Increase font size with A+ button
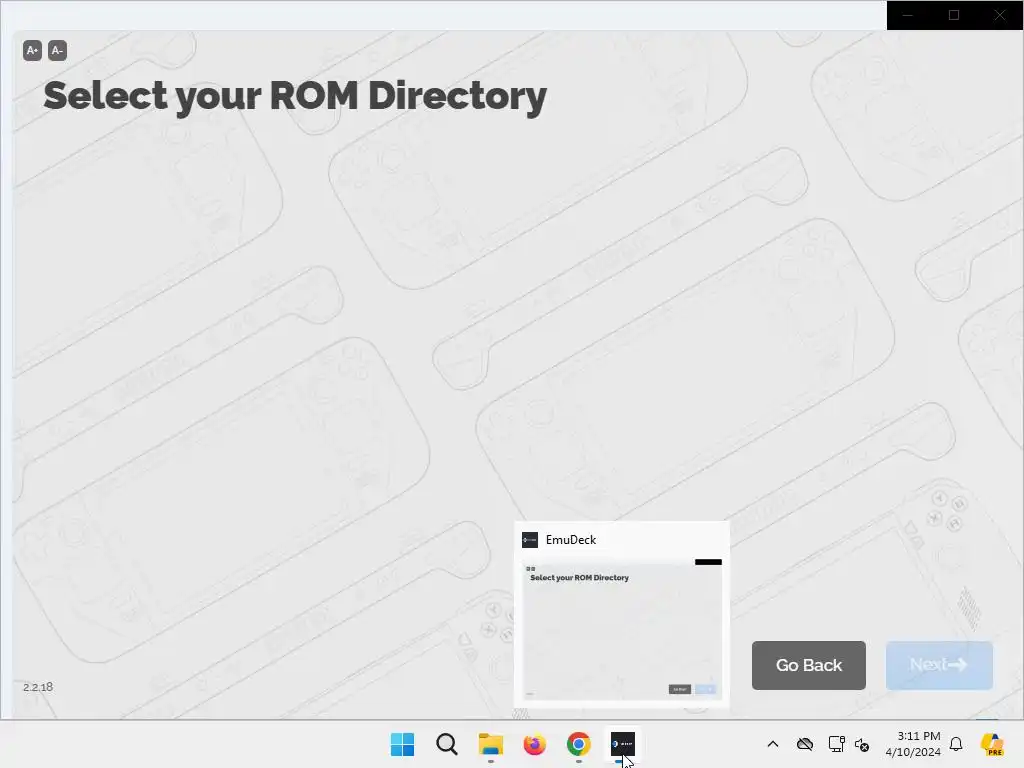1024x768 pixels. click(x=32, y=50)
